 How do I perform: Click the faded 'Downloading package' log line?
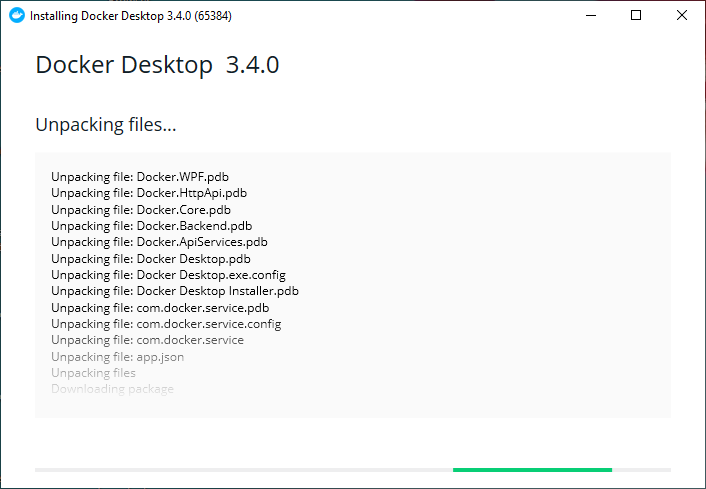pos(113,389)
